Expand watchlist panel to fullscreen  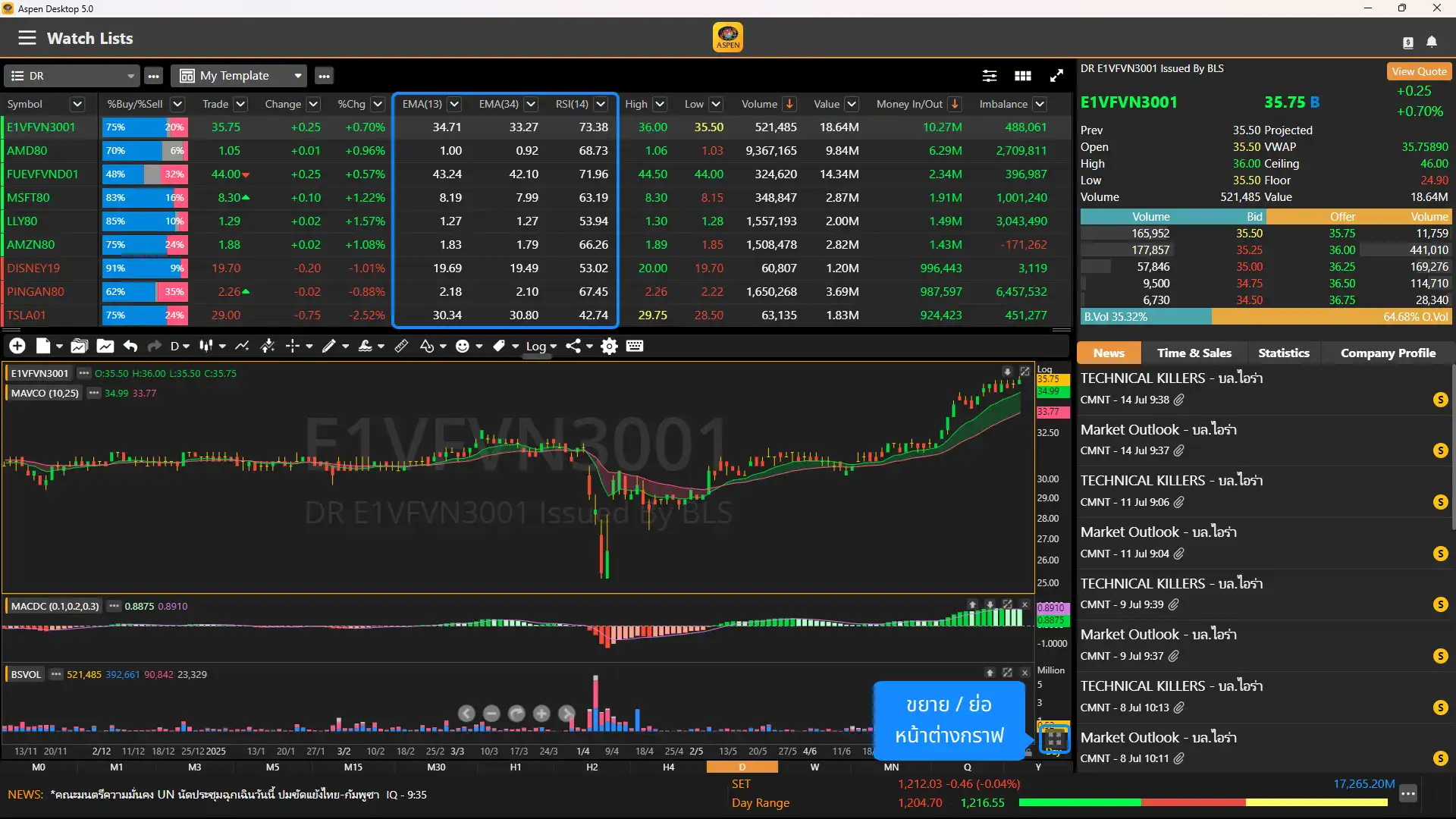tap(1056, 76)
